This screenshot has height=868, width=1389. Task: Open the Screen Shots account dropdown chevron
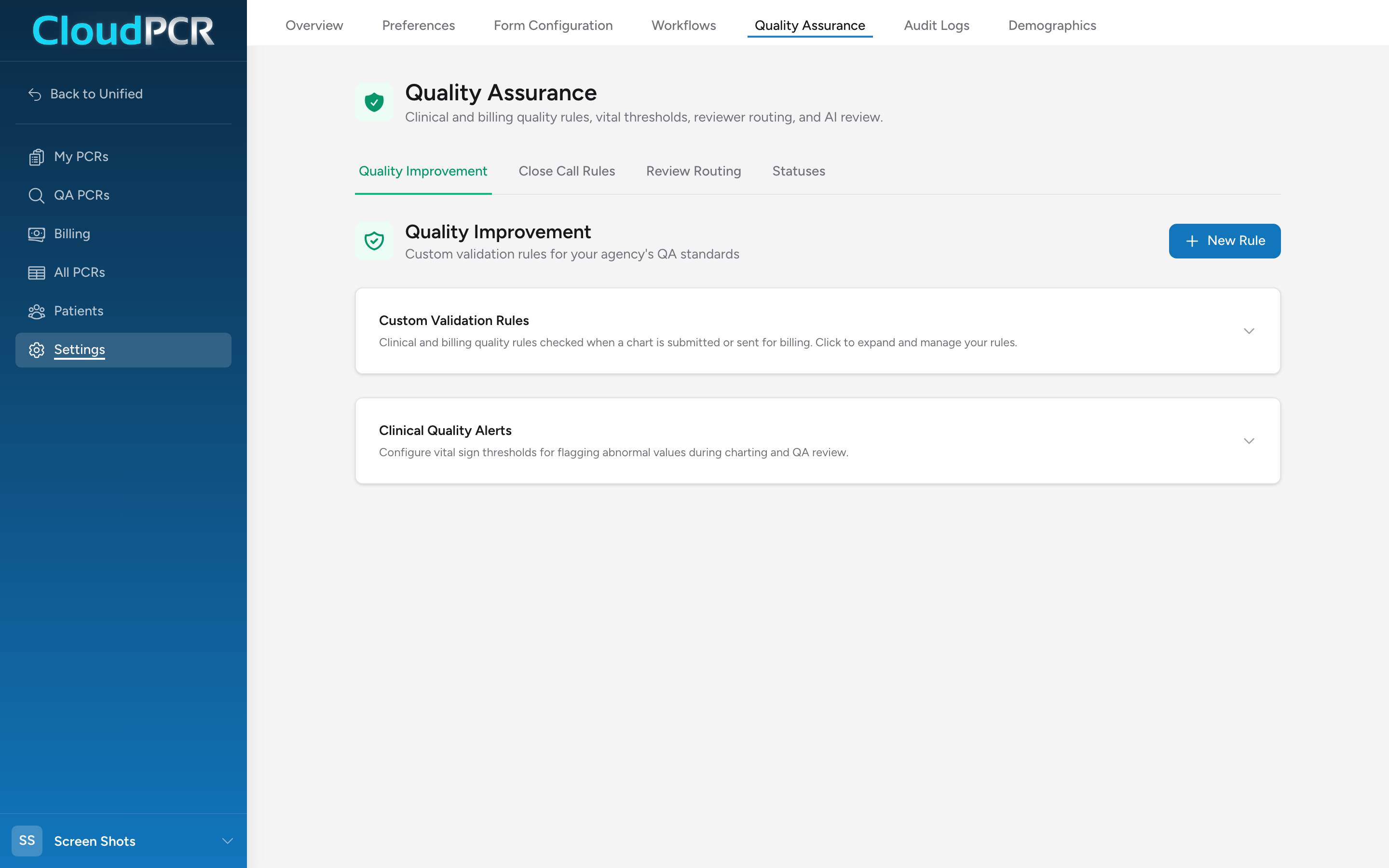(227, 841)
